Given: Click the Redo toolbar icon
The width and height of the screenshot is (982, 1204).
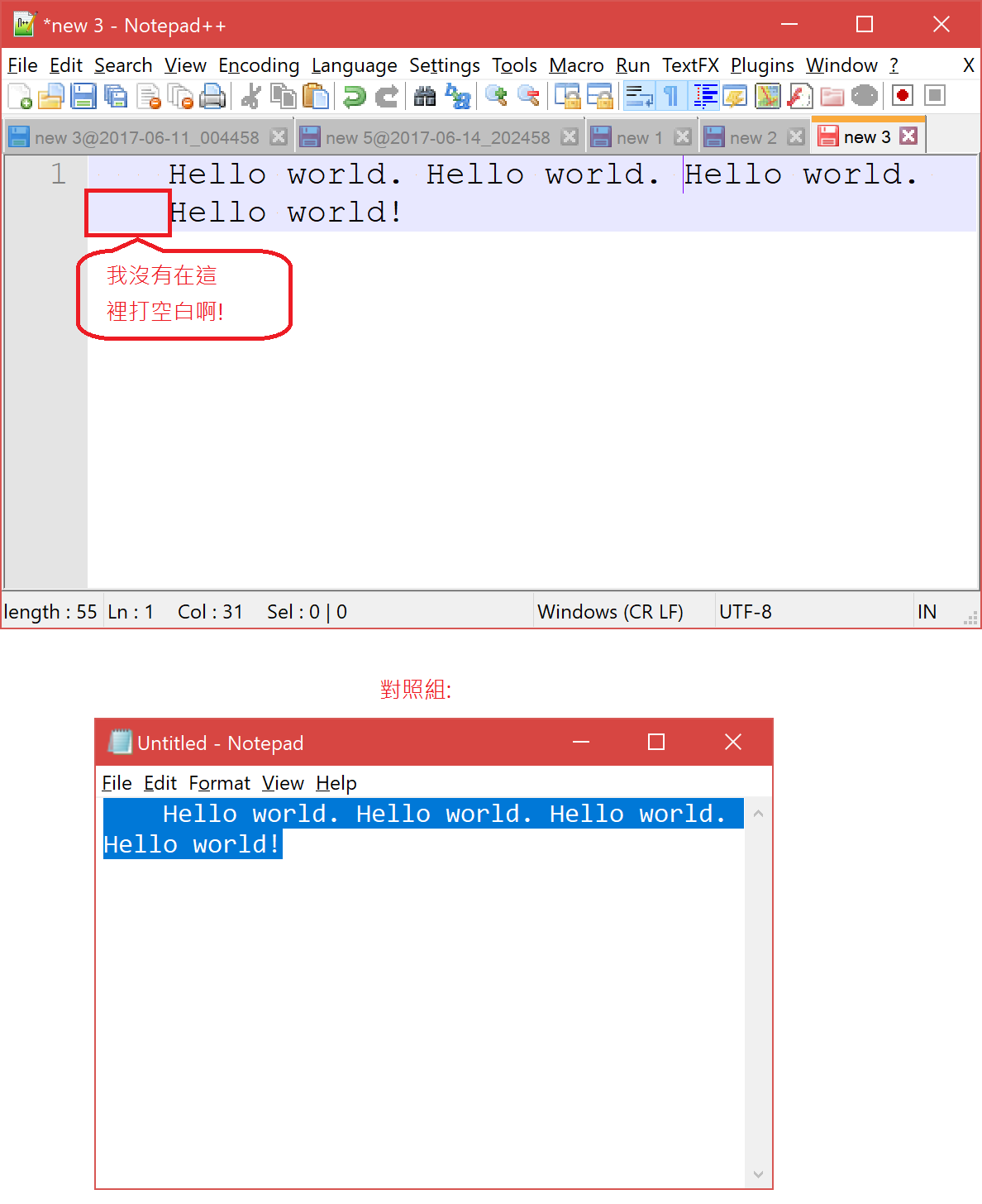Looking at the screenshot, I should [x=386, y=97].
